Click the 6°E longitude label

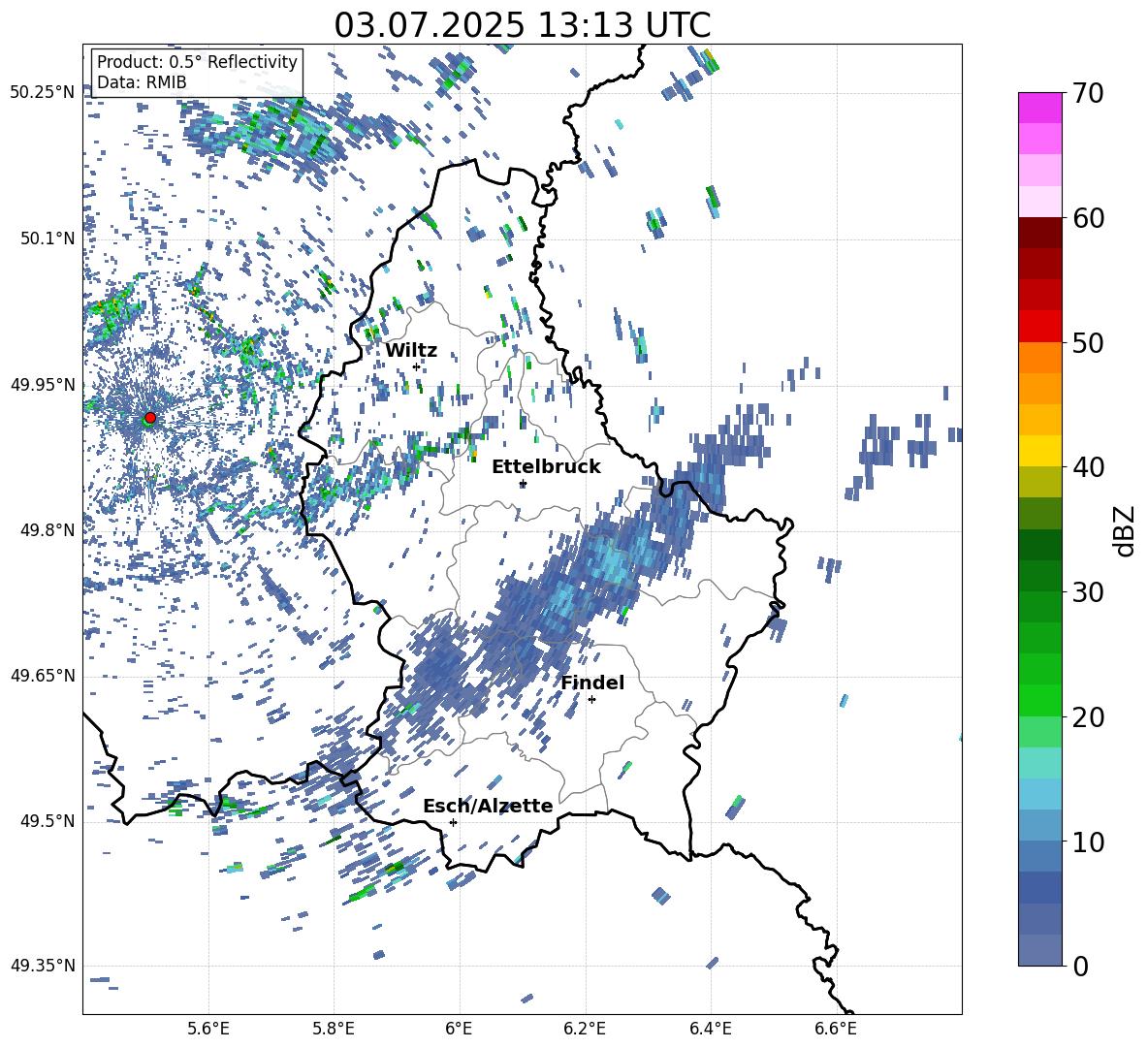tap(459, 1029)
